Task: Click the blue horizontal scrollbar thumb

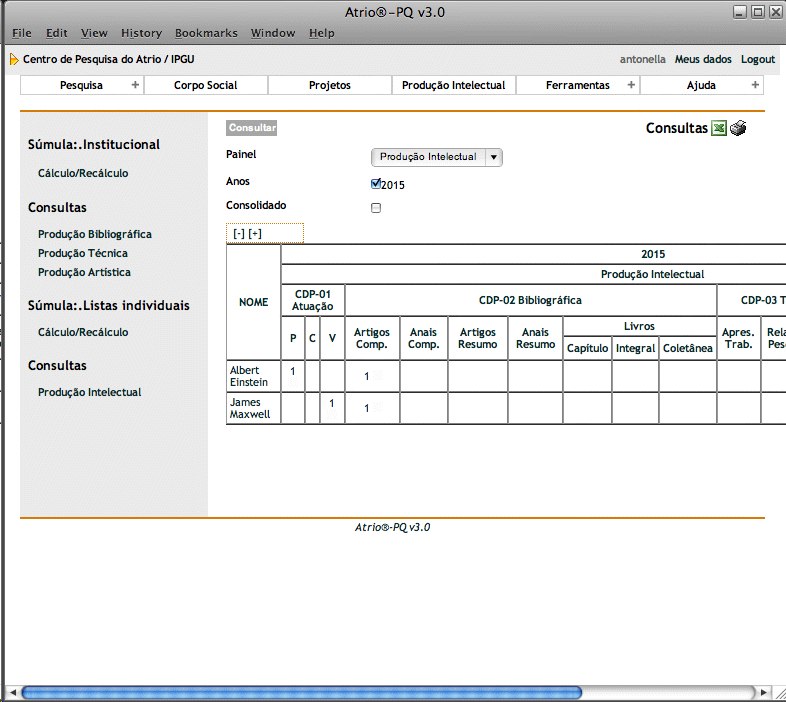Action: click(x=300, y=692)
